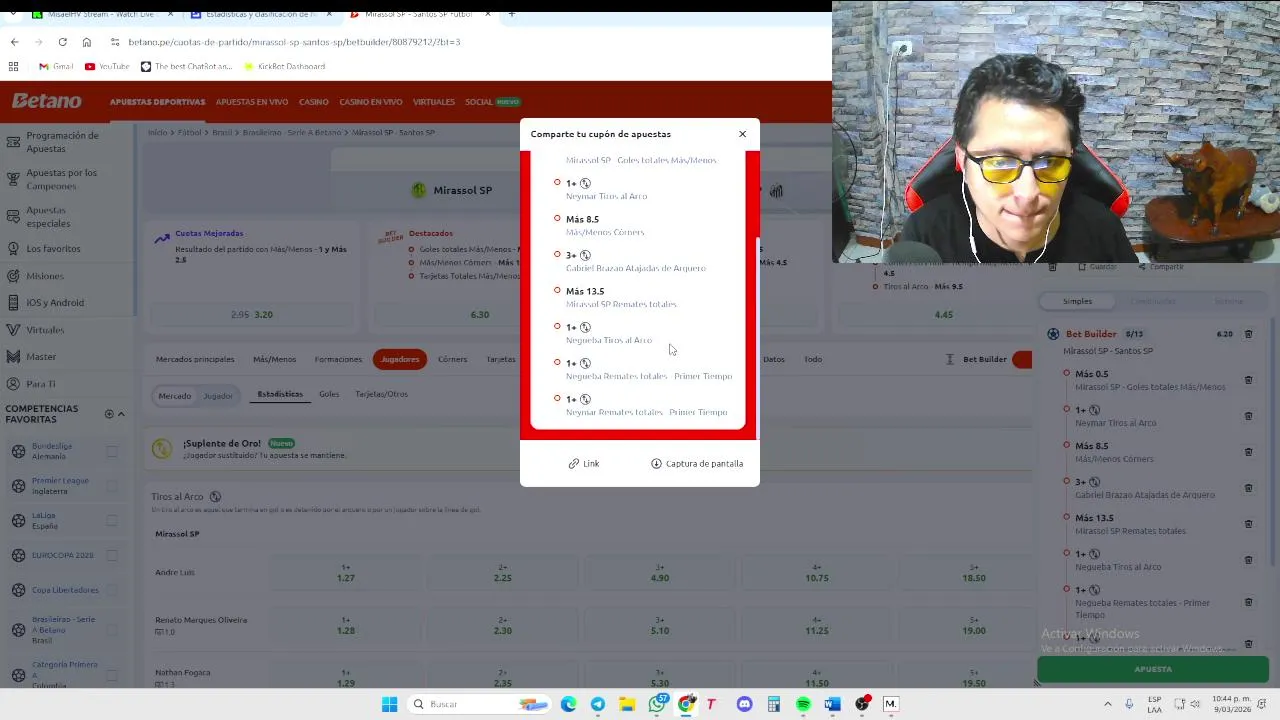1280x720 pixels.
Task: Open a new browser tab
Action: 511,14
